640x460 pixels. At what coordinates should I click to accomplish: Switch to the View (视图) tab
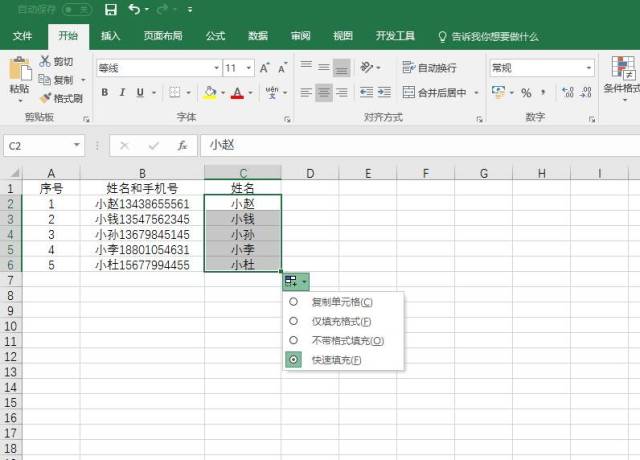click(343, 36)
